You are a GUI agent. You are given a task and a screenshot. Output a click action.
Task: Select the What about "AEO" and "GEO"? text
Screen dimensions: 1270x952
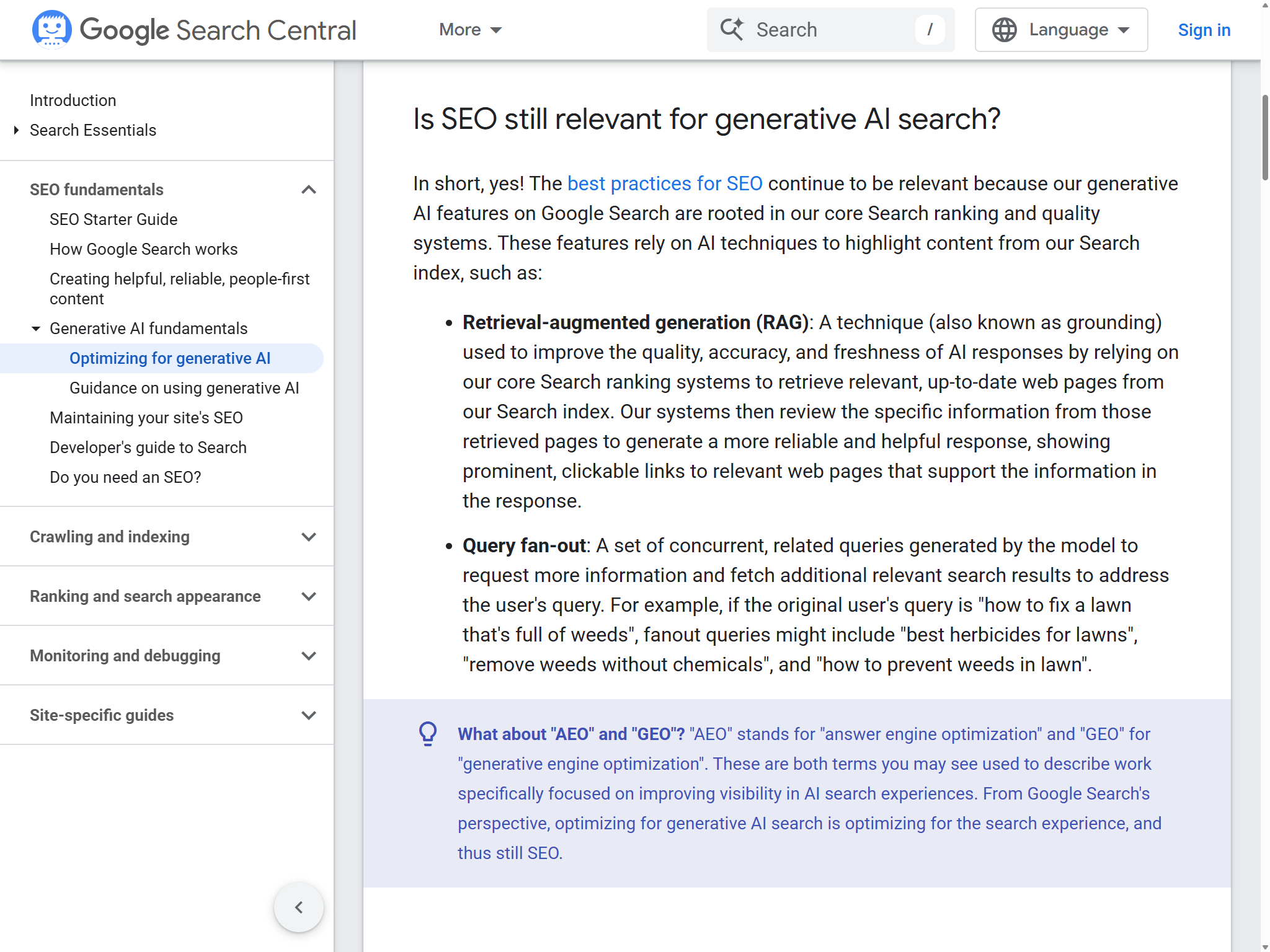point(571,734)
